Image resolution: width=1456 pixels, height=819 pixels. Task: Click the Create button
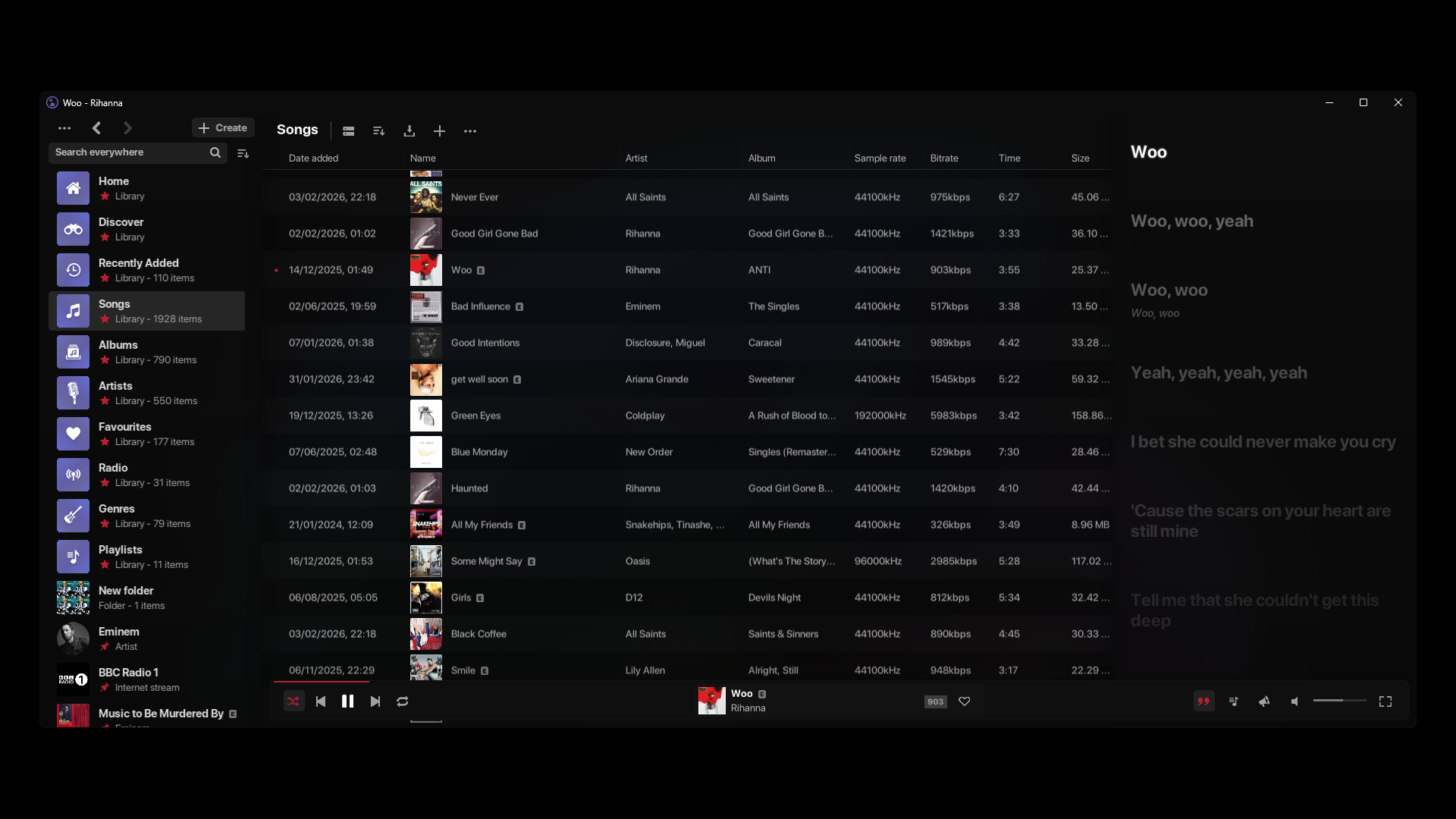pyautogui.click(x=223, y=127)
